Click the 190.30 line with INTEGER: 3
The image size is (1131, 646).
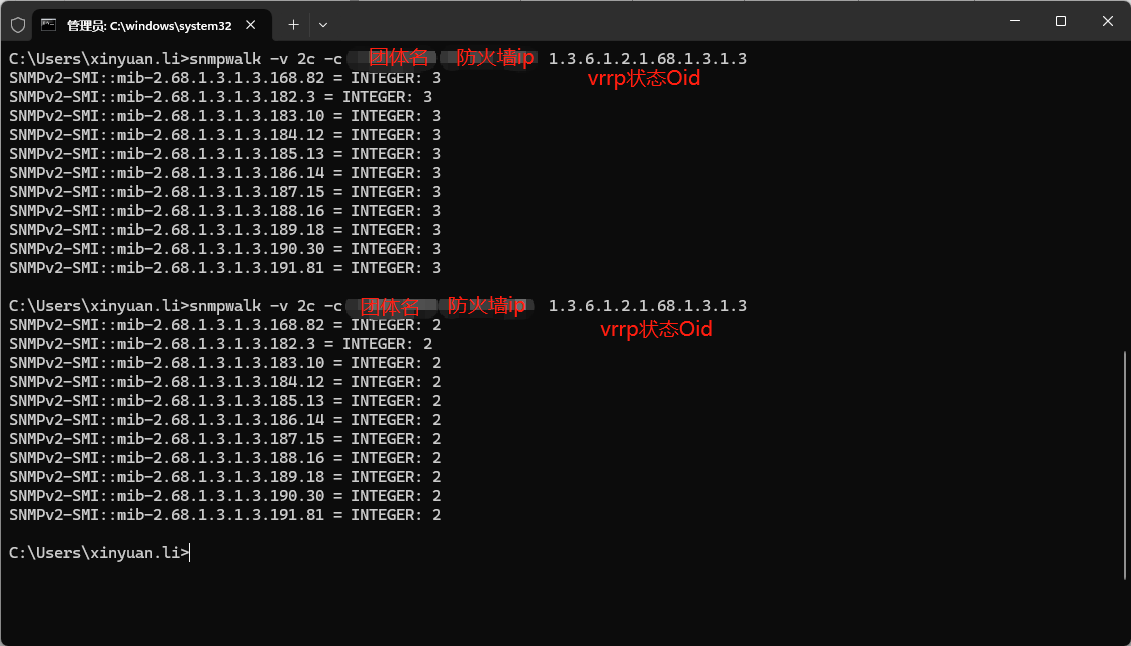click(x=225, y=249)
